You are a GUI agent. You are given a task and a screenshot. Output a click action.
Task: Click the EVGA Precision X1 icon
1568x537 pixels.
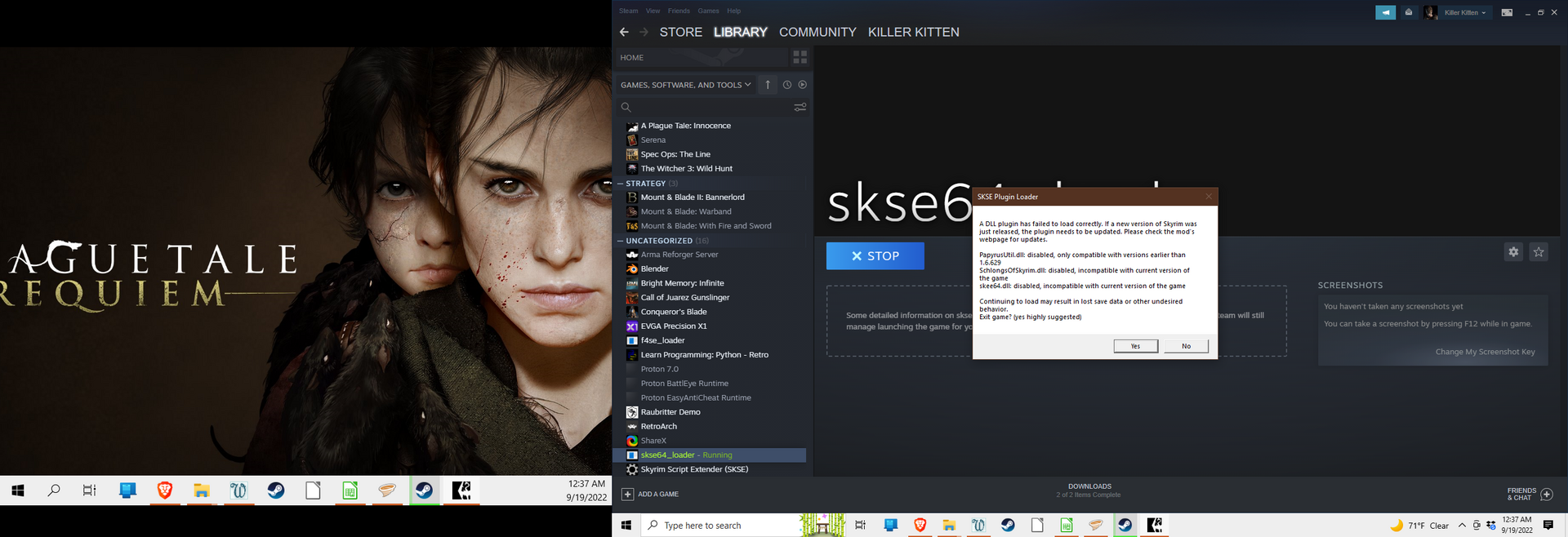[x=631, y=326]
